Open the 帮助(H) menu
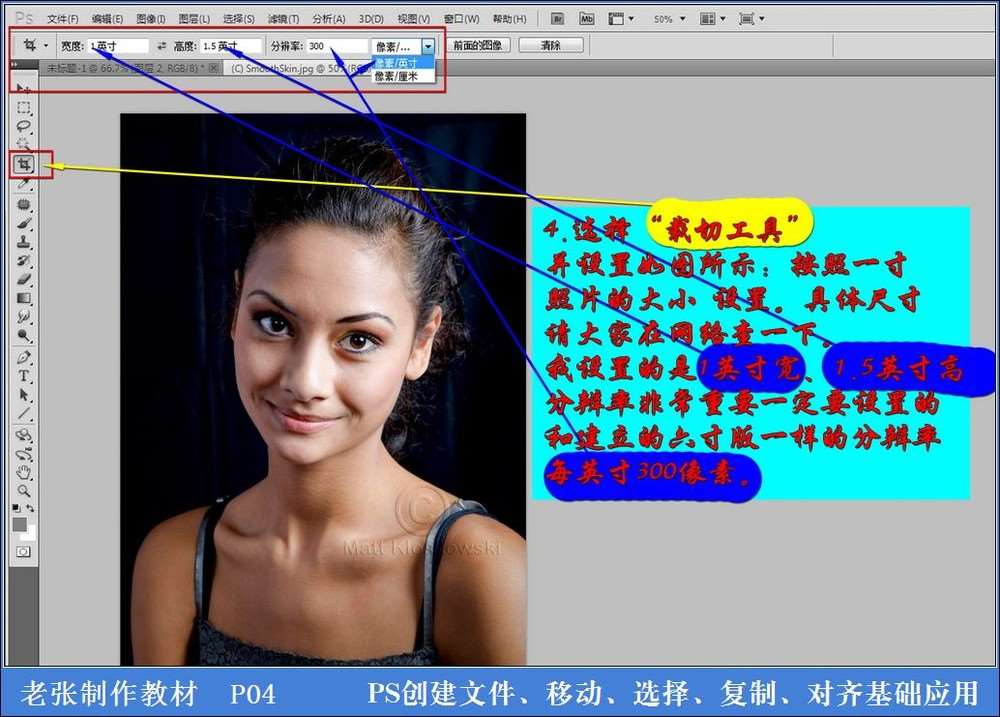The width and height of the screenshot is (1000, 717). click(x=509, y=19)
